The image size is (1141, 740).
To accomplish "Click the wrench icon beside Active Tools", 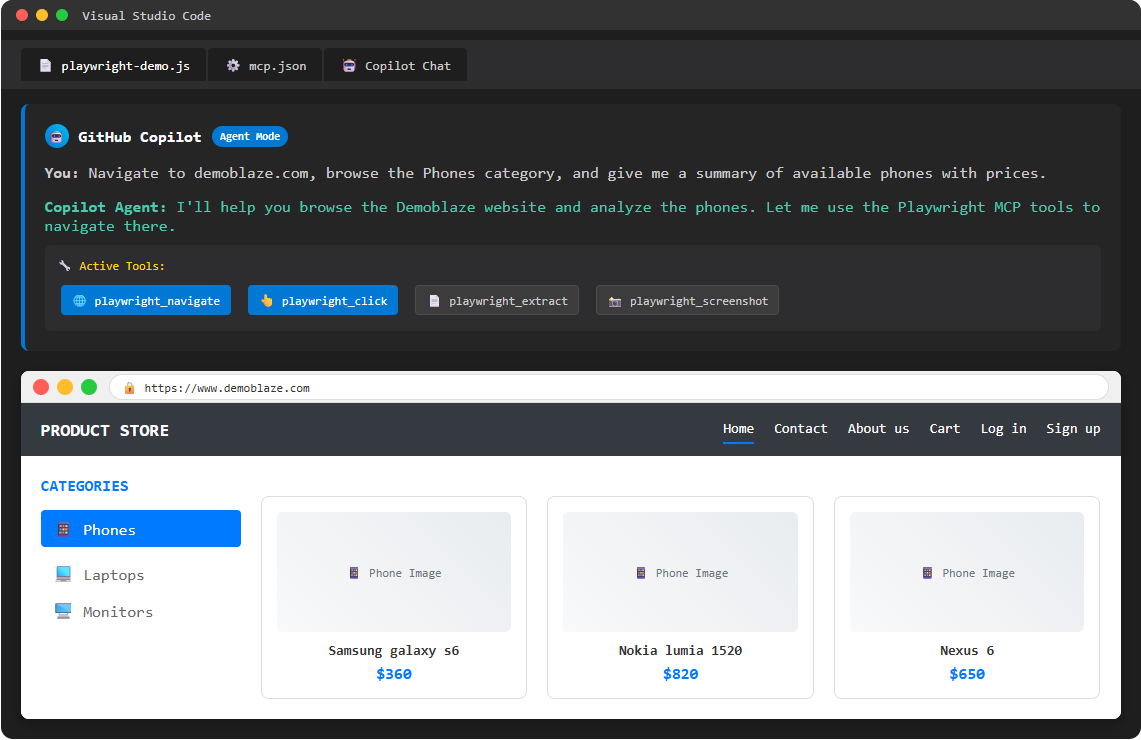I will 65,266.
